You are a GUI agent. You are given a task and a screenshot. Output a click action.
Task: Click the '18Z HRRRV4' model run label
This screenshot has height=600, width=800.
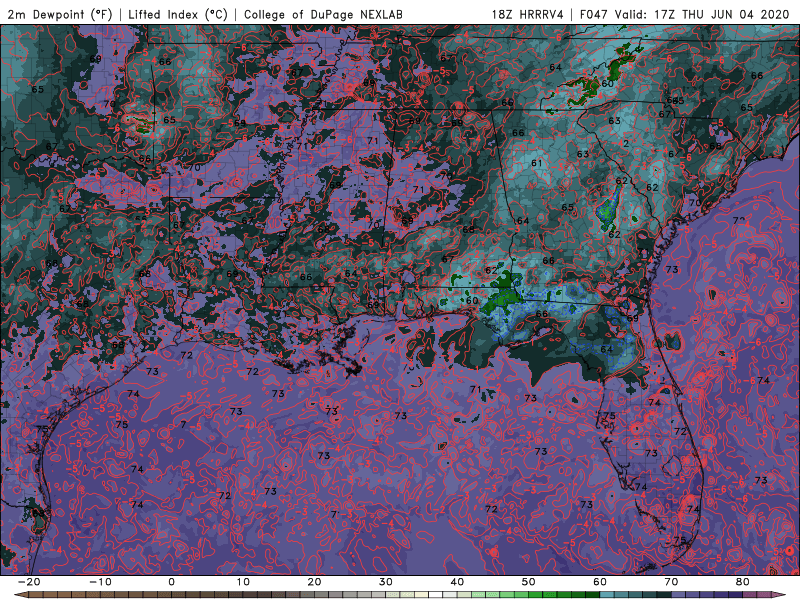[x=528, y=14]
